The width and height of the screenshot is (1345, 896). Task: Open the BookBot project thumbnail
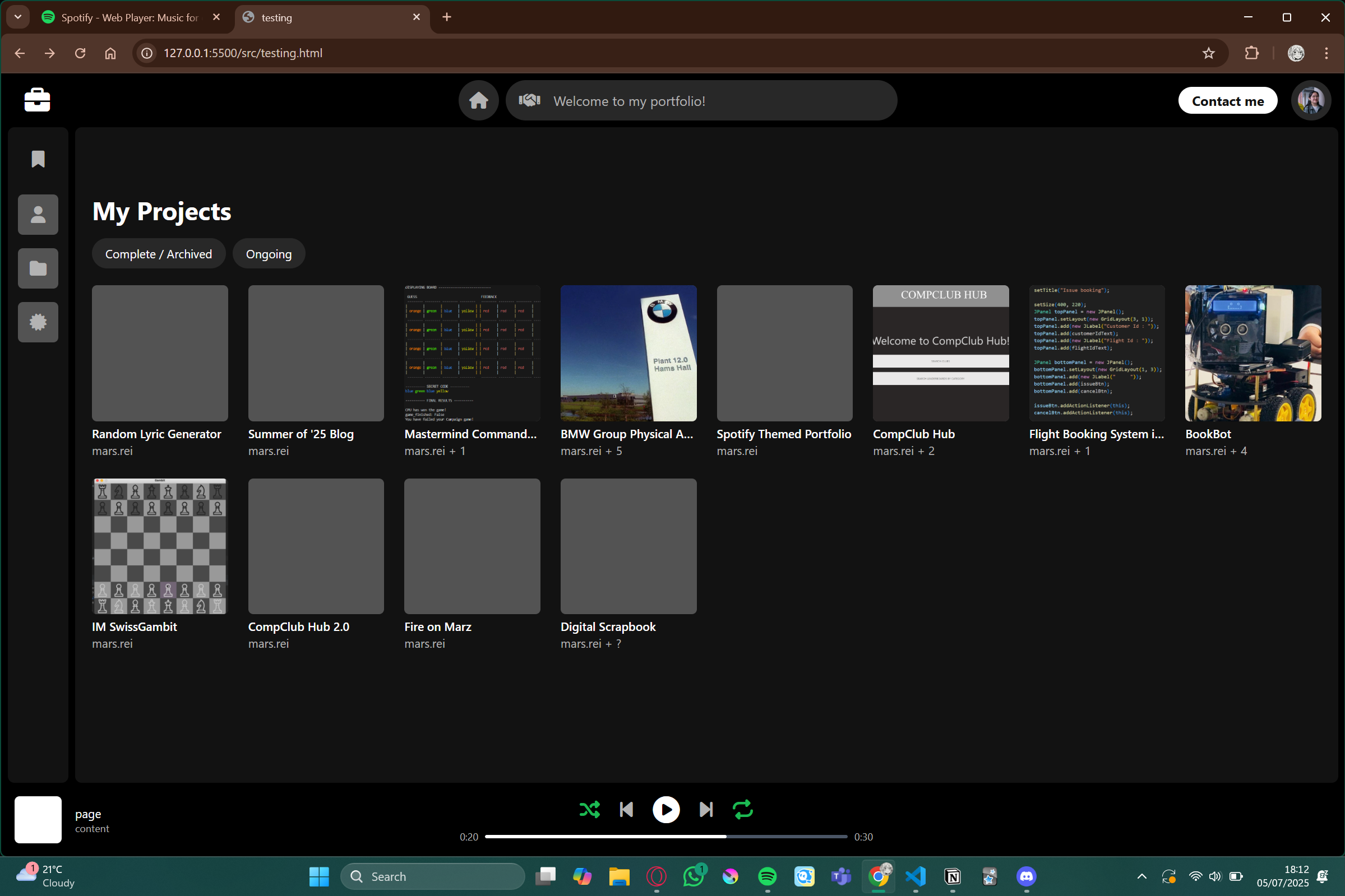coord(1252,353)
